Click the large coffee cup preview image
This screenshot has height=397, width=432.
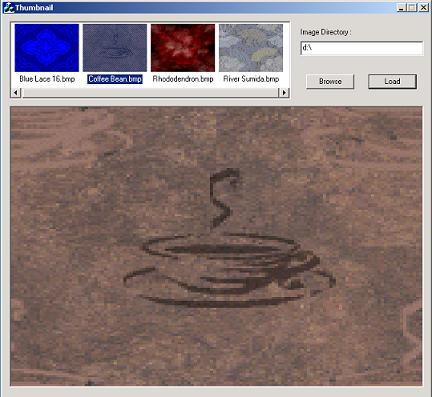(x=216, y=246)
